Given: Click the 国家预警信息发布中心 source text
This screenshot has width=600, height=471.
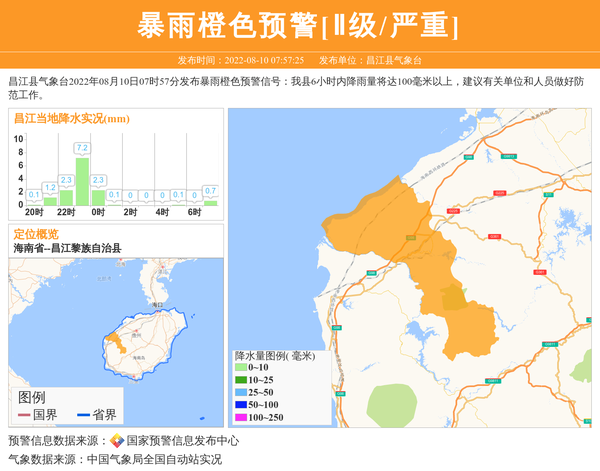Looking at the screenshot, I should pyautogui.click(x=183, y=441).
